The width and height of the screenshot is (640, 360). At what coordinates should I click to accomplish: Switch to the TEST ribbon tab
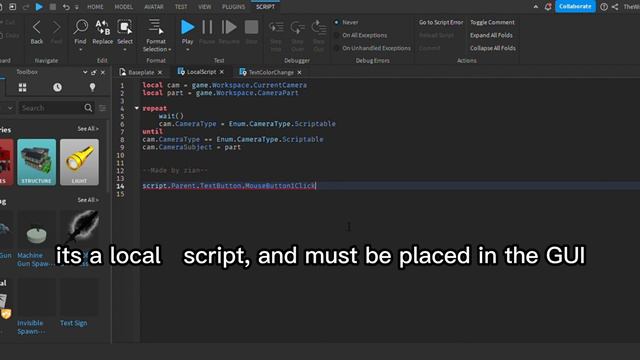click(181, 7)
